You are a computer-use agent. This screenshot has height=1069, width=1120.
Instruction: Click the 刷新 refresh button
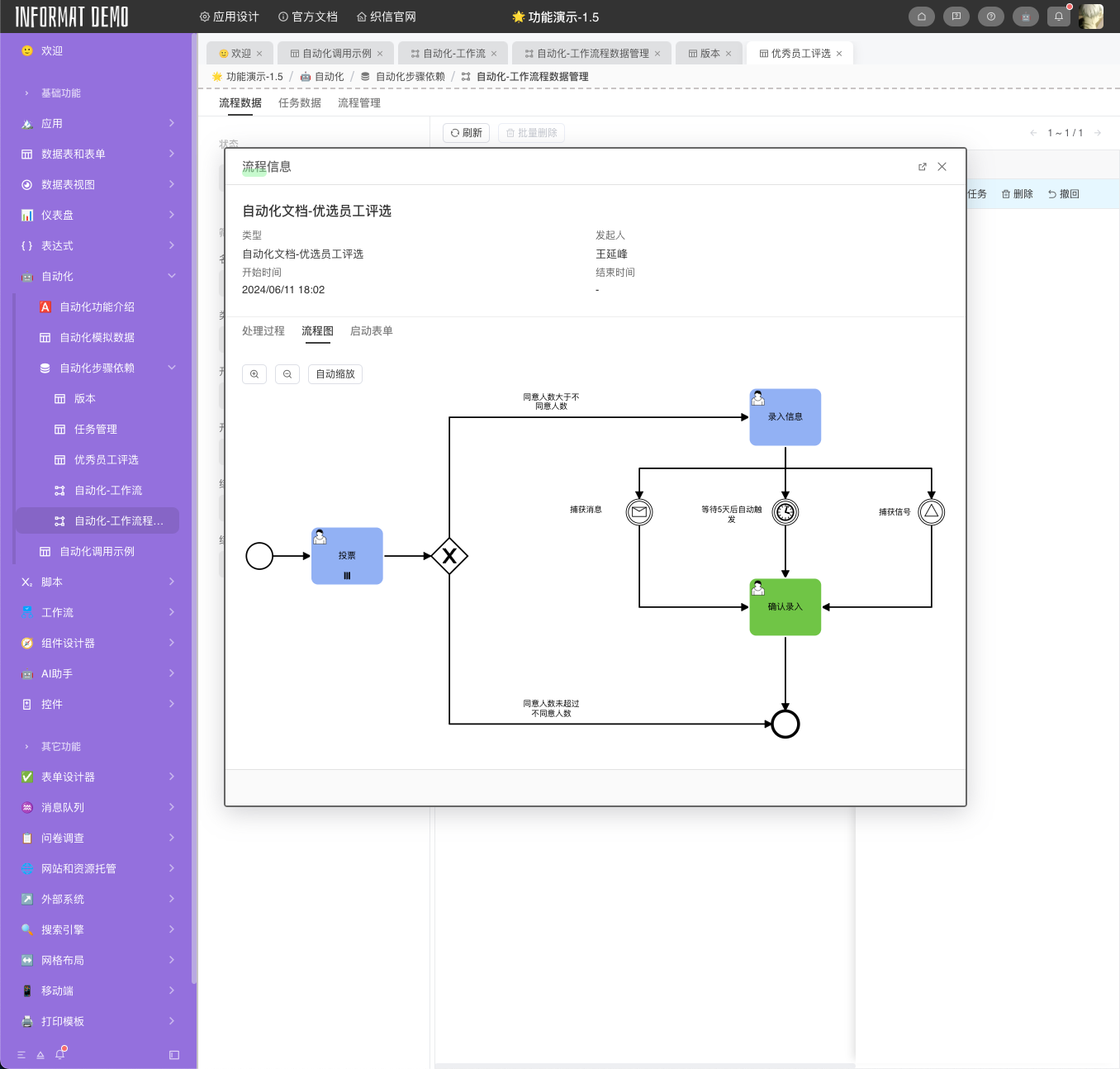pyautogui.click(x=467, y=133)
